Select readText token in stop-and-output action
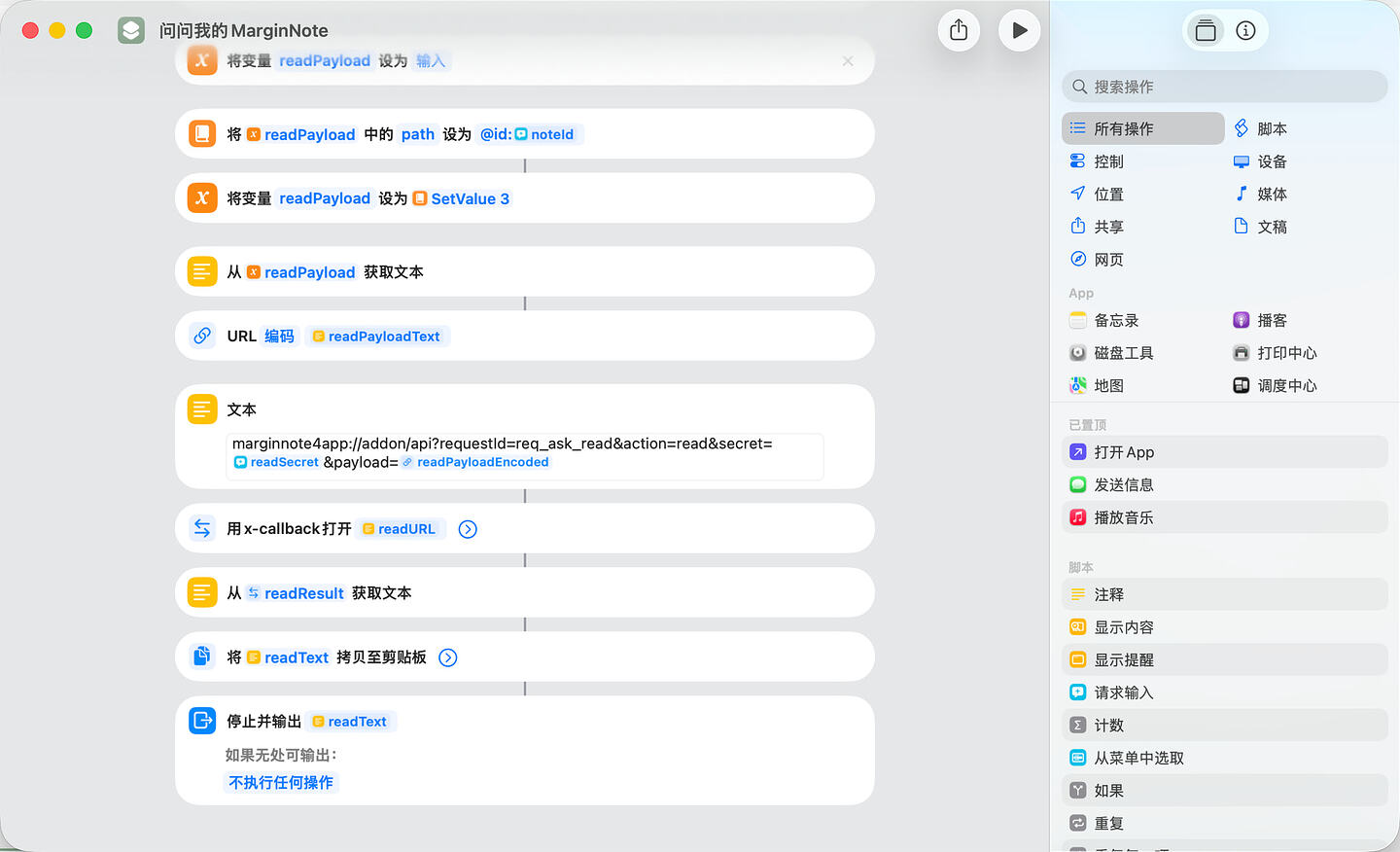The height and width of the screenshot is (852, 1400). pyautogui.click(x=350, y=722)
